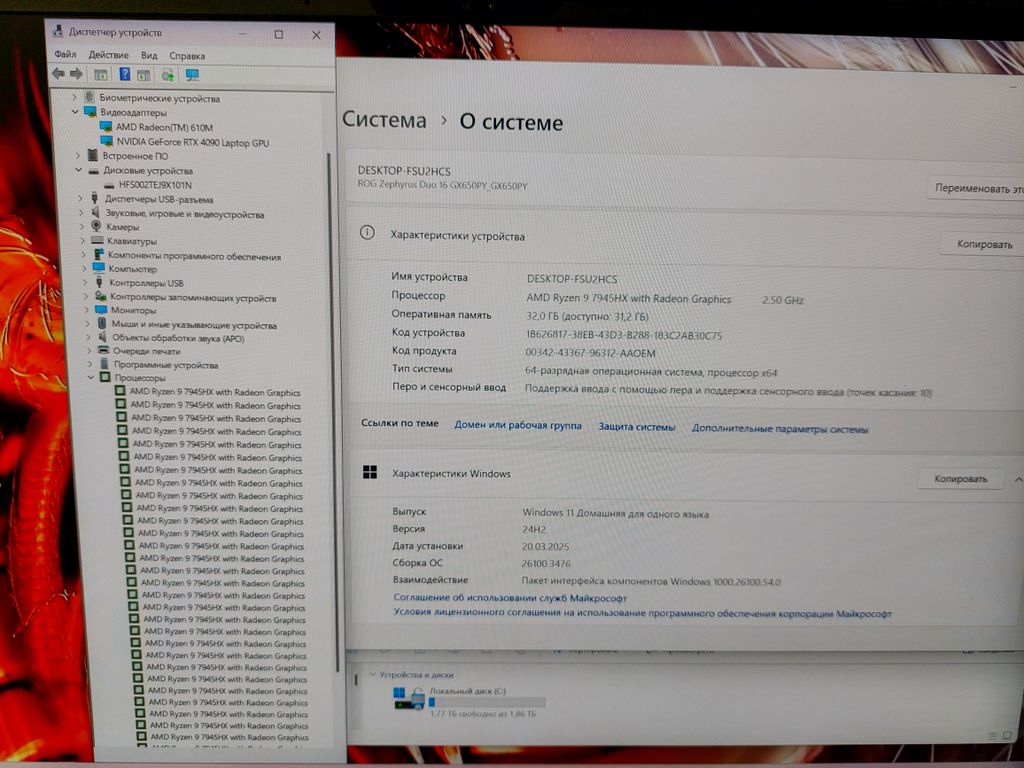Click the 32,0 ГБ memory value

tap(587, 317)
